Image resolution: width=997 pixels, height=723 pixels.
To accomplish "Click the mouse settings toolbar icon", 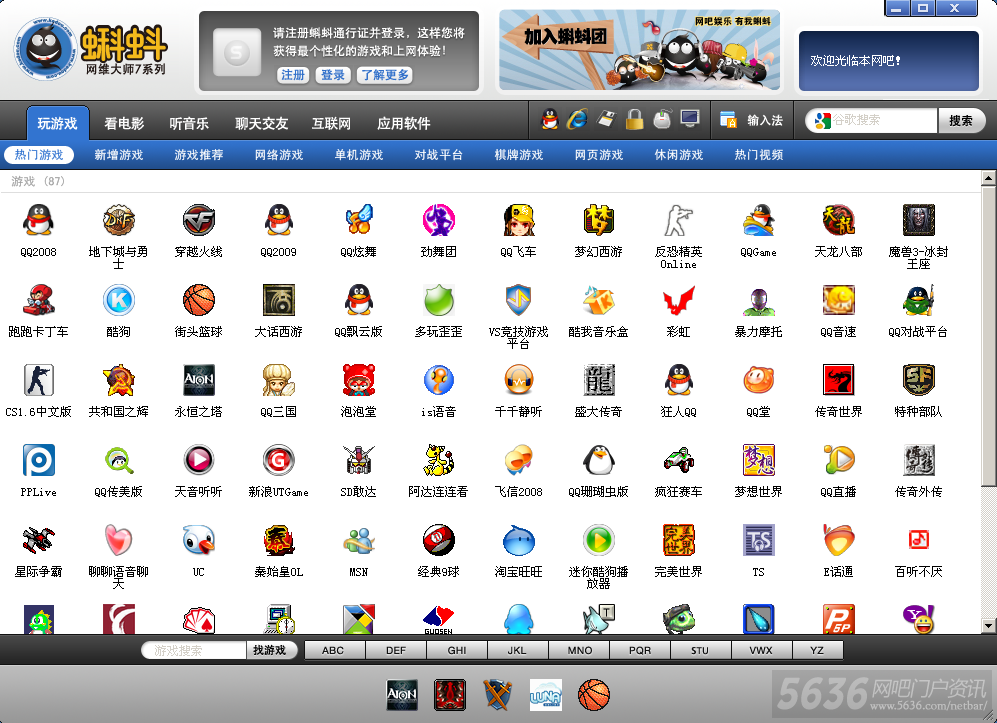I will click(662, 119).
